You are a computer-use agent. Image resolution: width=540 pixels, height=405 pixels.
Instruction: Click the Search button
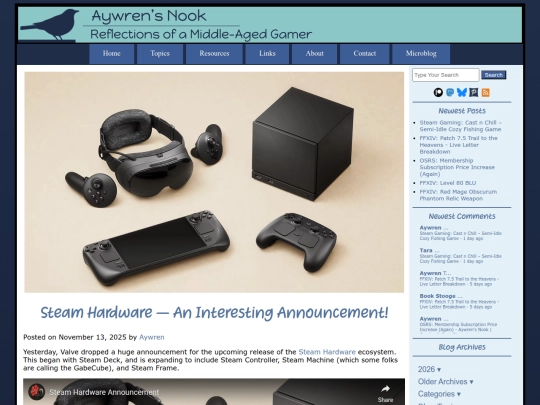coord(494,75)
